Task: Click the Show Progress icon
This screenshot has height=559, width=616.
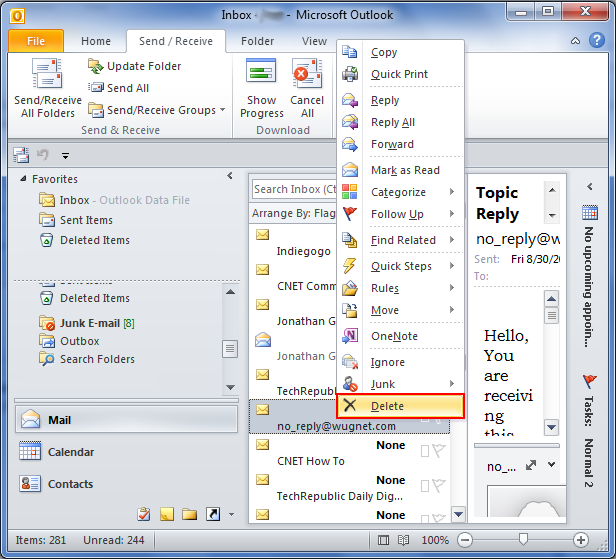Action: tap(261, 76)
